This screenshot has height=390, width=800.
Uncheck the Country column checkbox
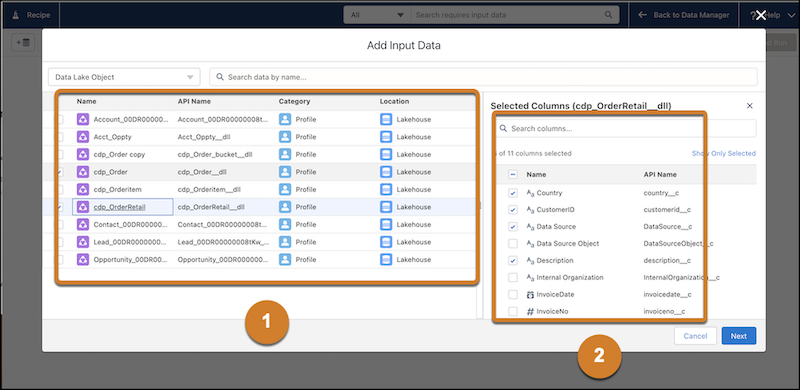(x=513, y=193)
